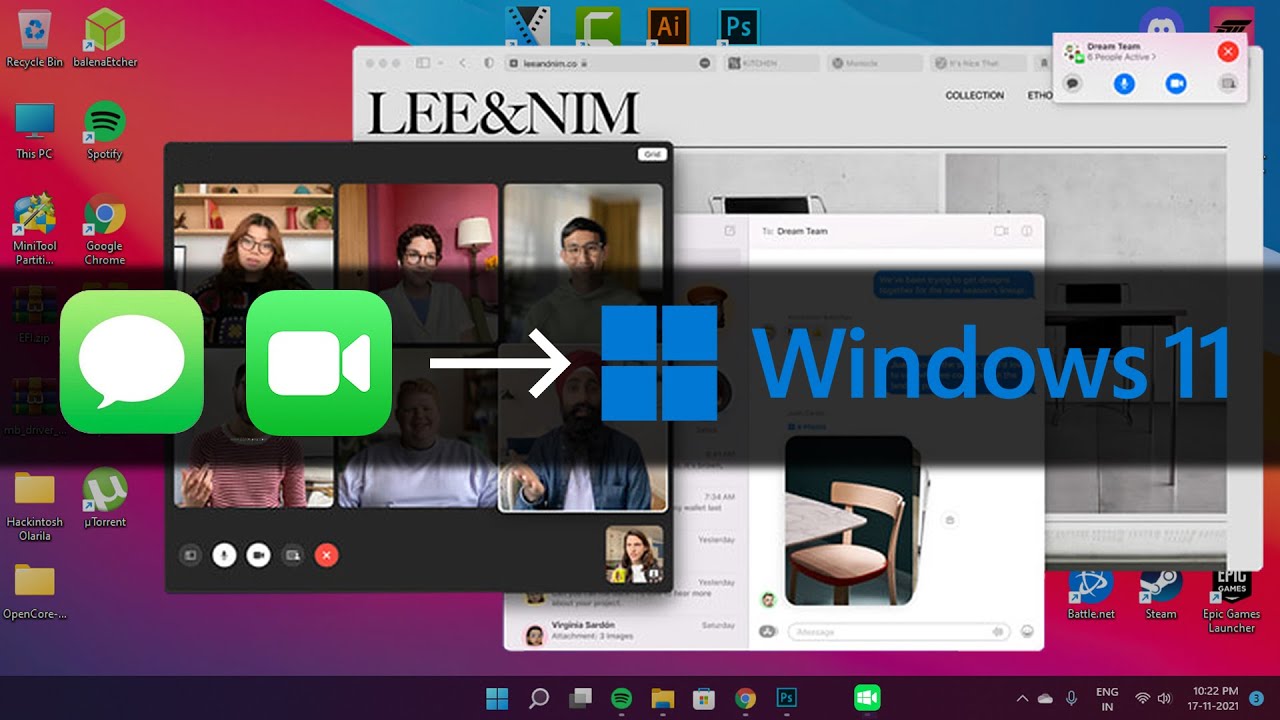Open Photoshop from the taskbar
1280x720 pixels.
pyautogui.click(x=787, y=698)
